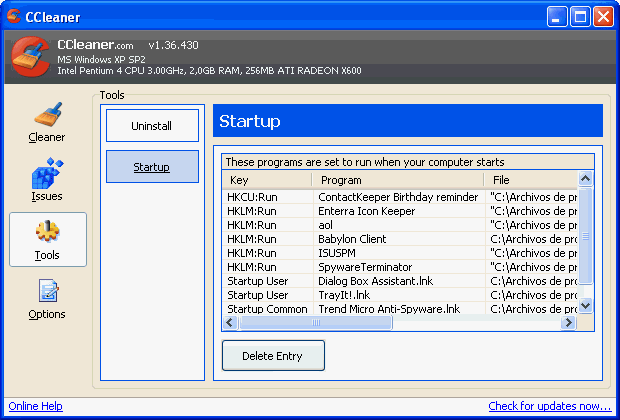Viewport: 620px width, 420px height.
Task: Select the SpywareTerminator entry
Action: pyautogui.click(x=365, y=267)
